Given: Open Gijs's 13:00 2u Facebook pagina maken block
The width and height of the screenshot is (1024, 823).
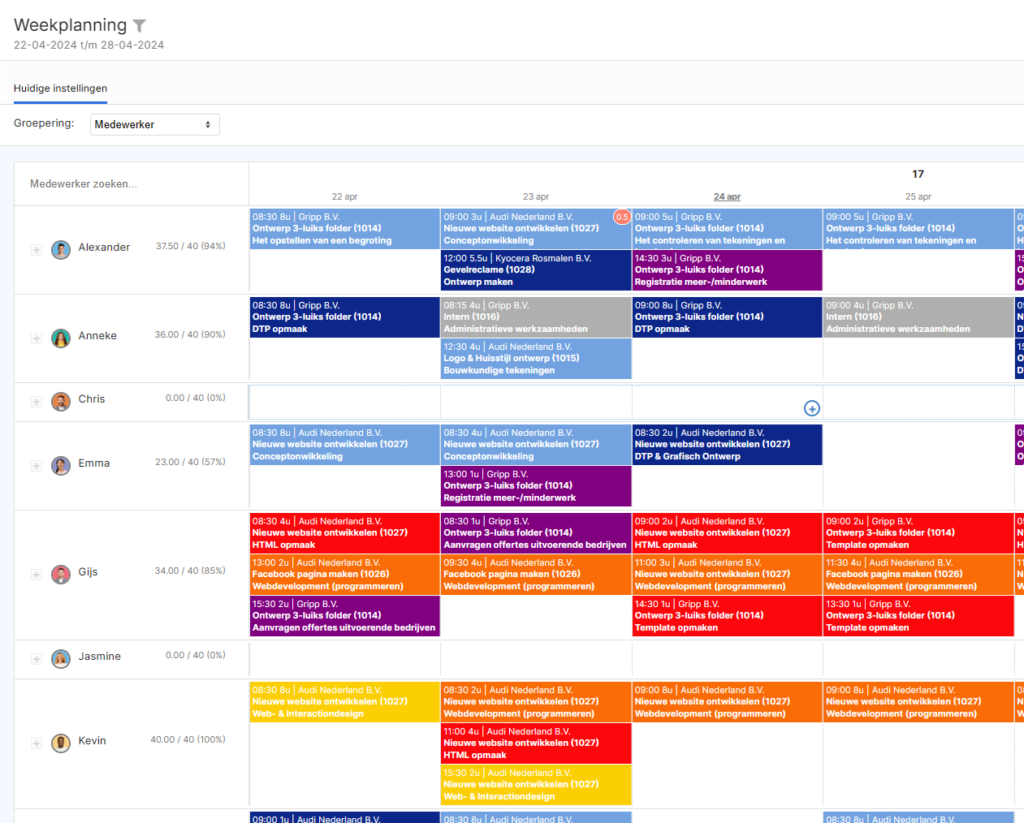Looking at the screenshot, I should (345, 574).
